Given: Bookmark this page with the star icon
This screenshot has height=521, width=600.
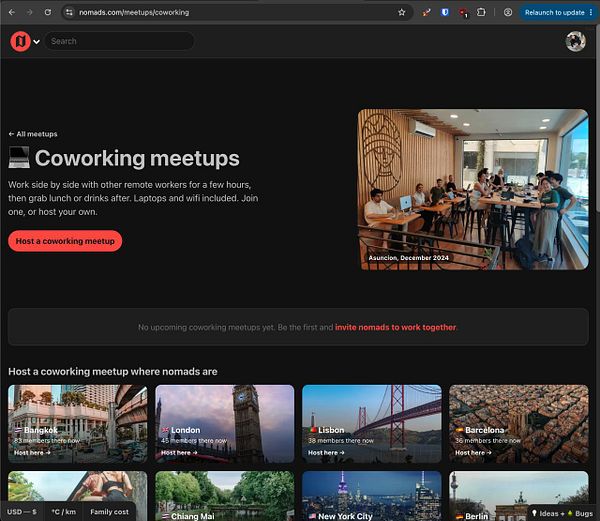Looking at the screenshot, I should pyautogui.click(x=401, y=12).
